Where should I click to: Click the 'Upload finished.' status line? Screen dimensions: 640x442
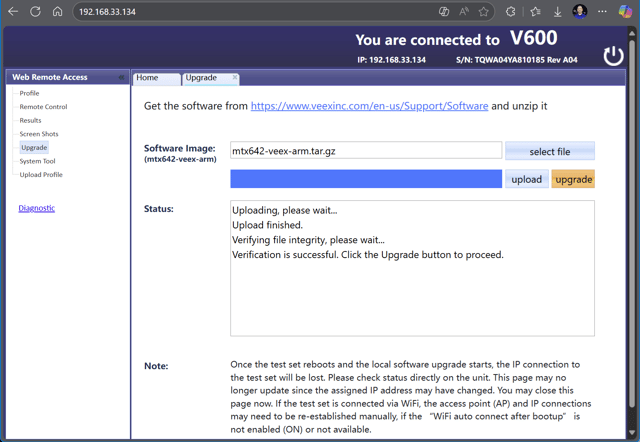(x=267, y=225)
